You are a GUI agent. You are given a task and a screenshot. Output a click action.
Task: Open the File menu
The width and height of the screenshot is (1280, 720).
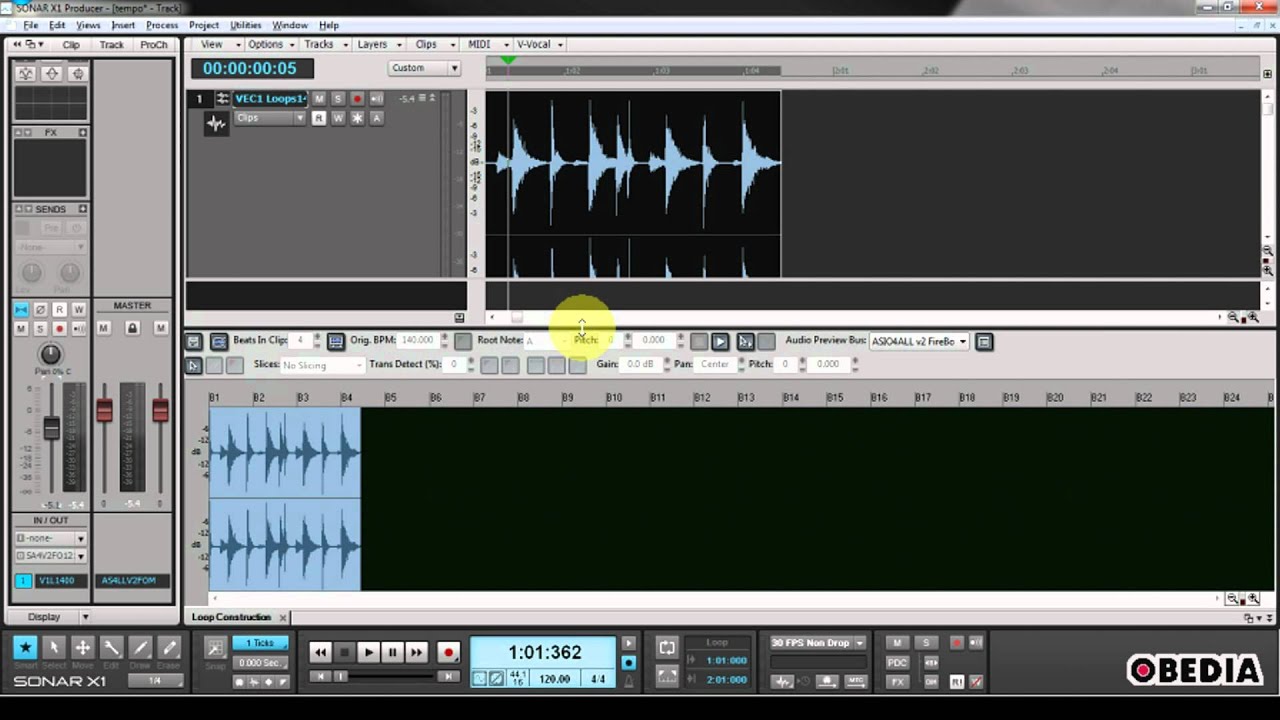(x=30, y=25)
